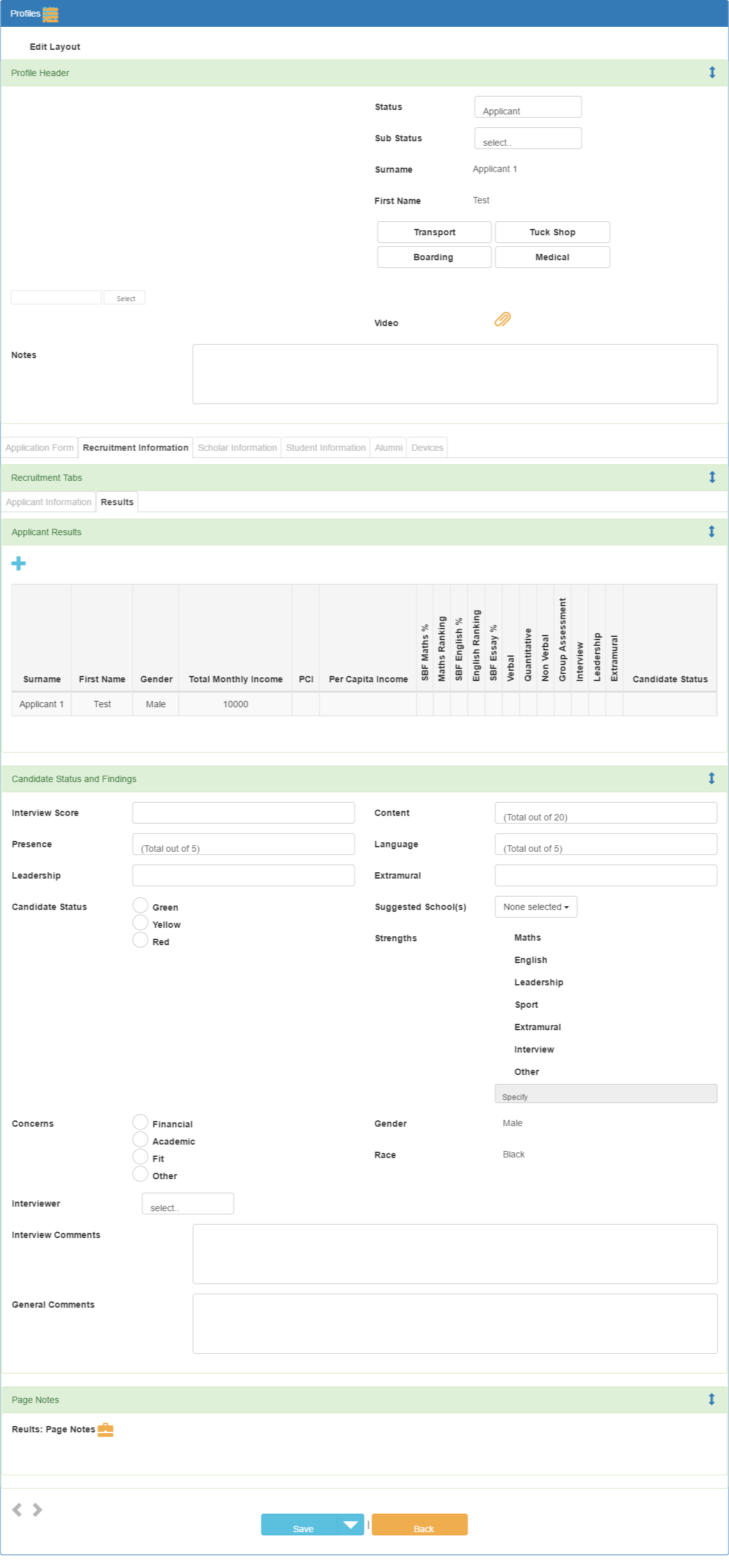Click the Specify field under Strengths
The width and height of the screenshot is (729, 1568).
[x=606, y=1094]
